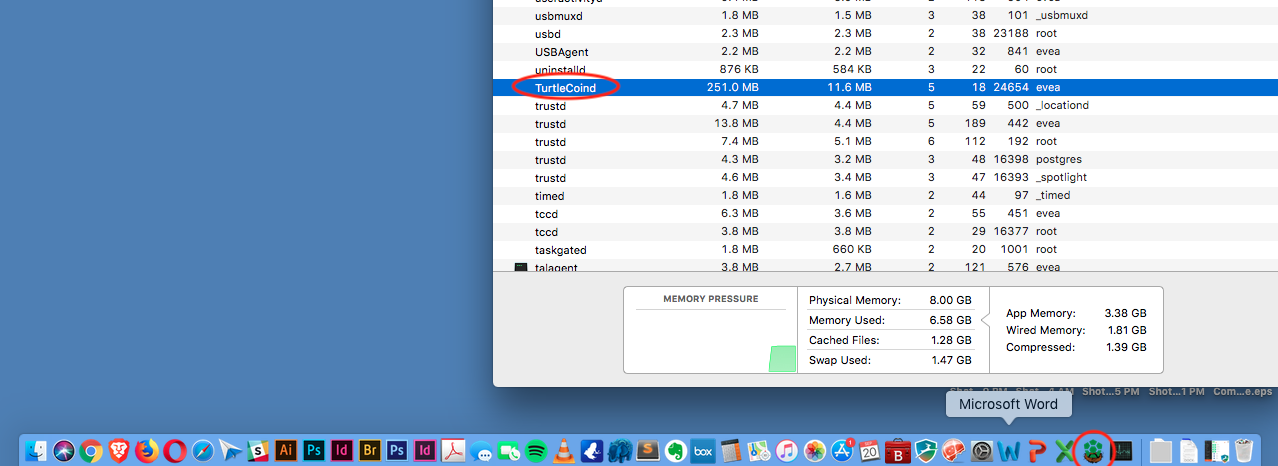Open Spotify from the Dock
This screenshot has width=1278, height=466.
536,450
